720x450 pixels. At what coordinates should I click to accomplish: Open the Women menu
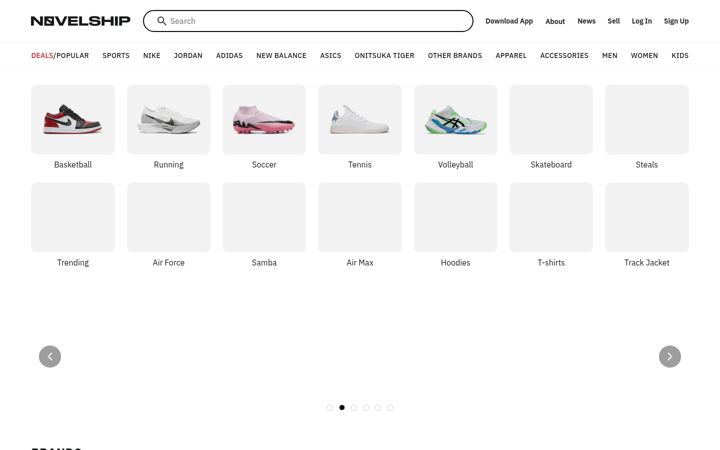(x=644, y=56)
